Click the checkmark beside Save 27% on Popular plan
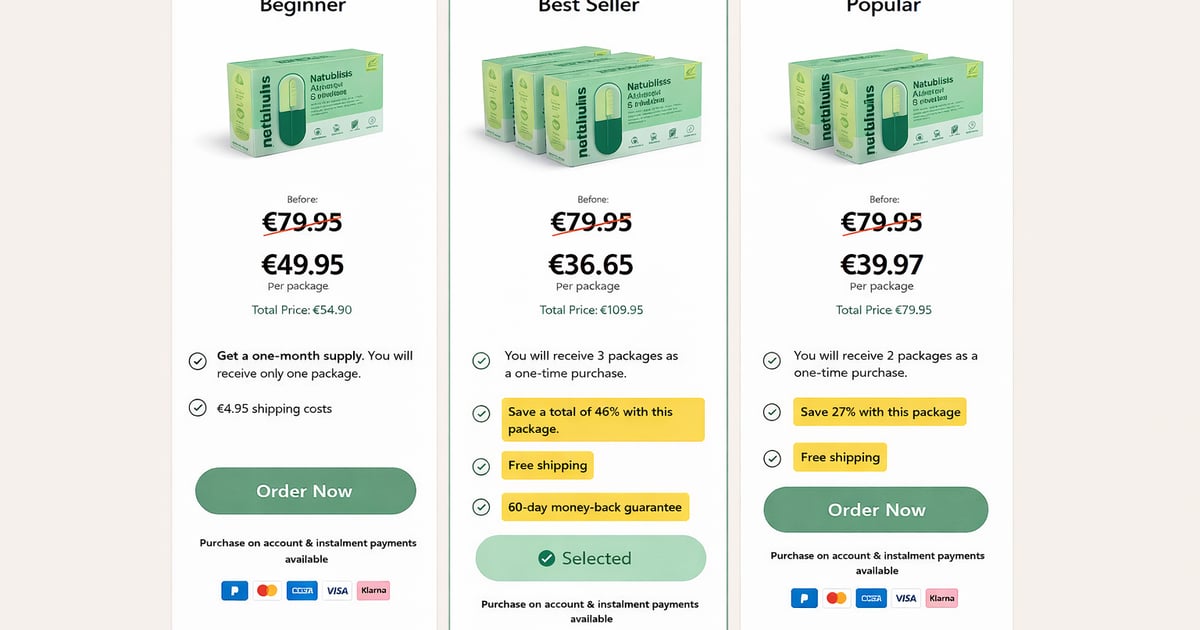 771,411
